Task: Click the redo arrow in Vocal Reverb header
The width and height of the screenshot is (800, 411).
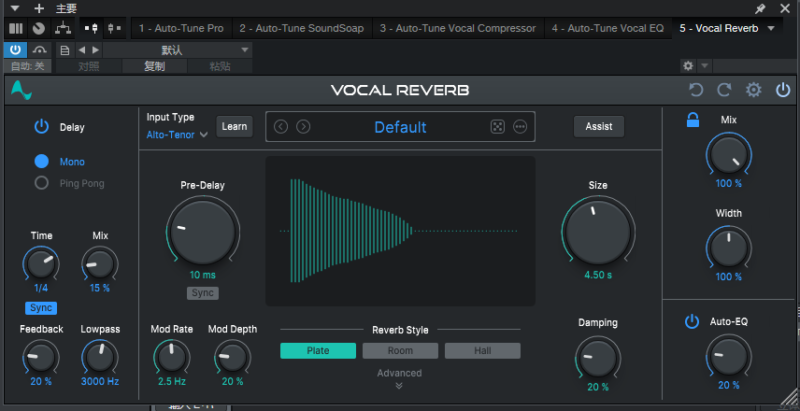Action: [725, 90]
